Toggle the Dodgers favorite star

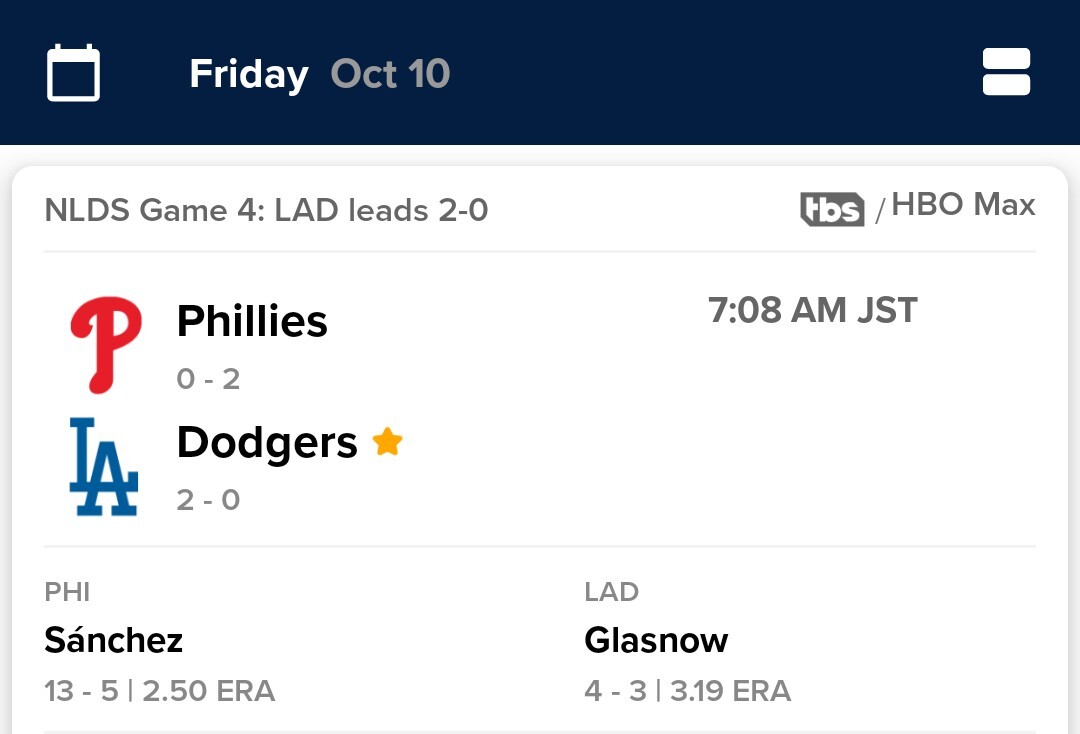coord(387,442)
